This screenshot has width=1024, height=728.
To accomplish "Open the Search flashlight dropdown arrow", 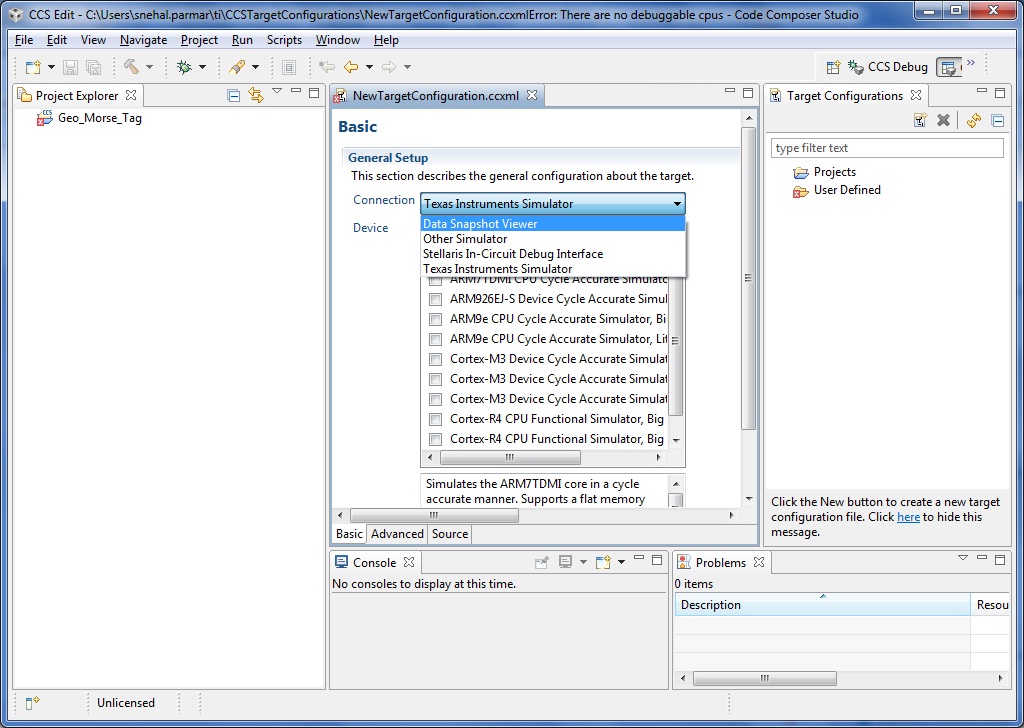I will 255,67.
